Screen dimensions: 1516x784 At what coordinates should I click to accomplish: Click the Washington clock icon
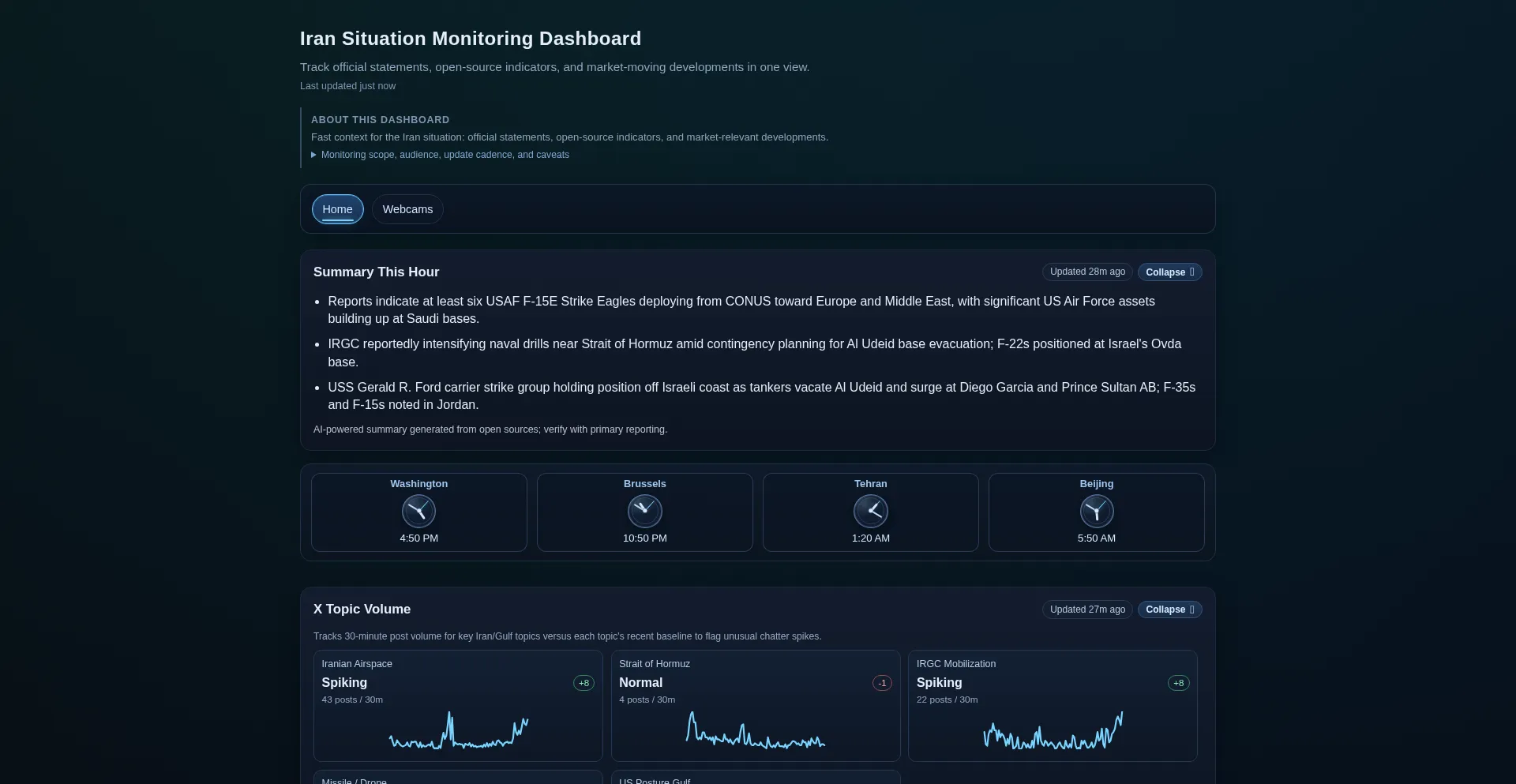click(418, 511)
